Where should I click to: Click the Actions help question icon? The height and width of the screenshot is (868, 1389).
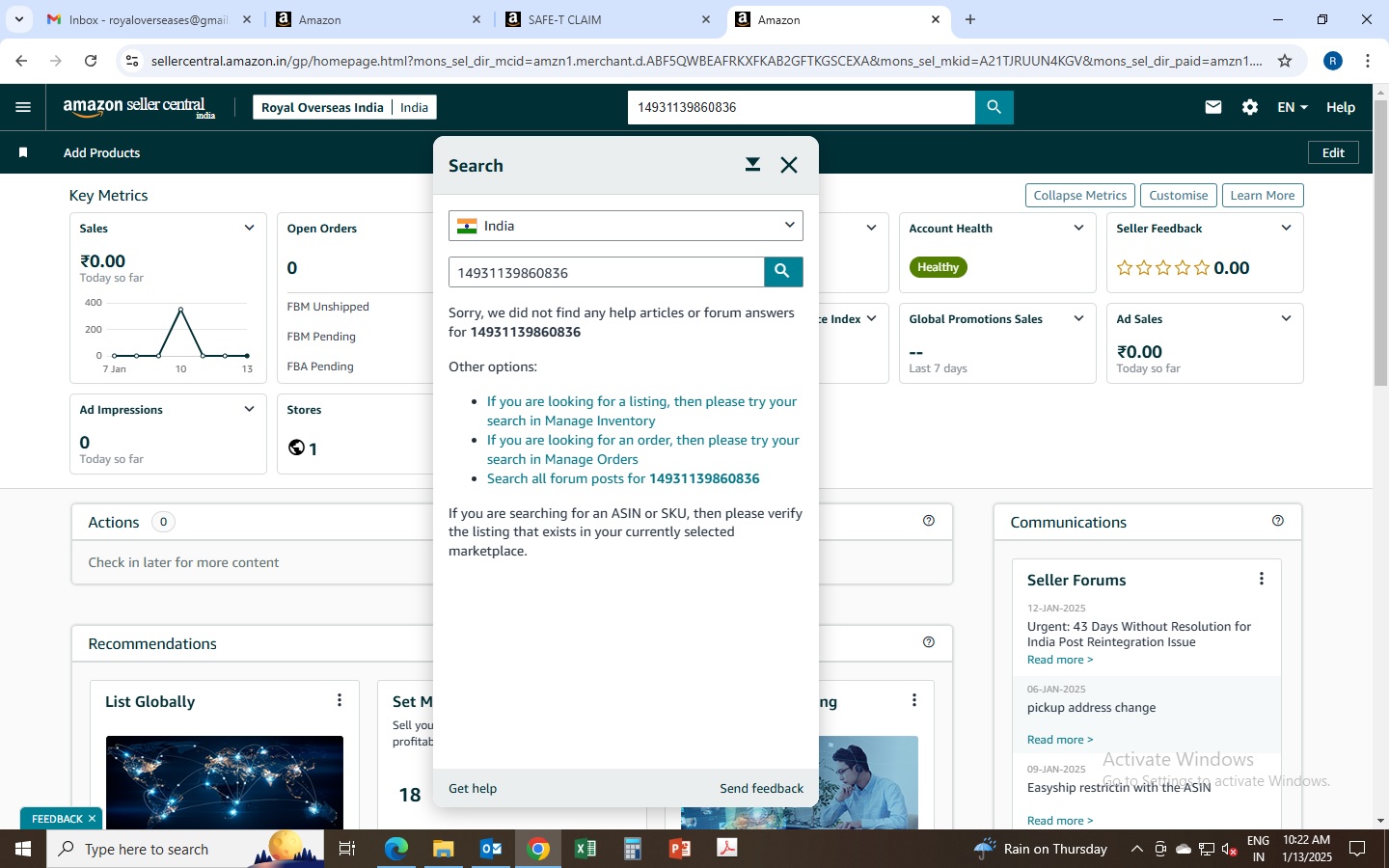click(x=929, y=521)
